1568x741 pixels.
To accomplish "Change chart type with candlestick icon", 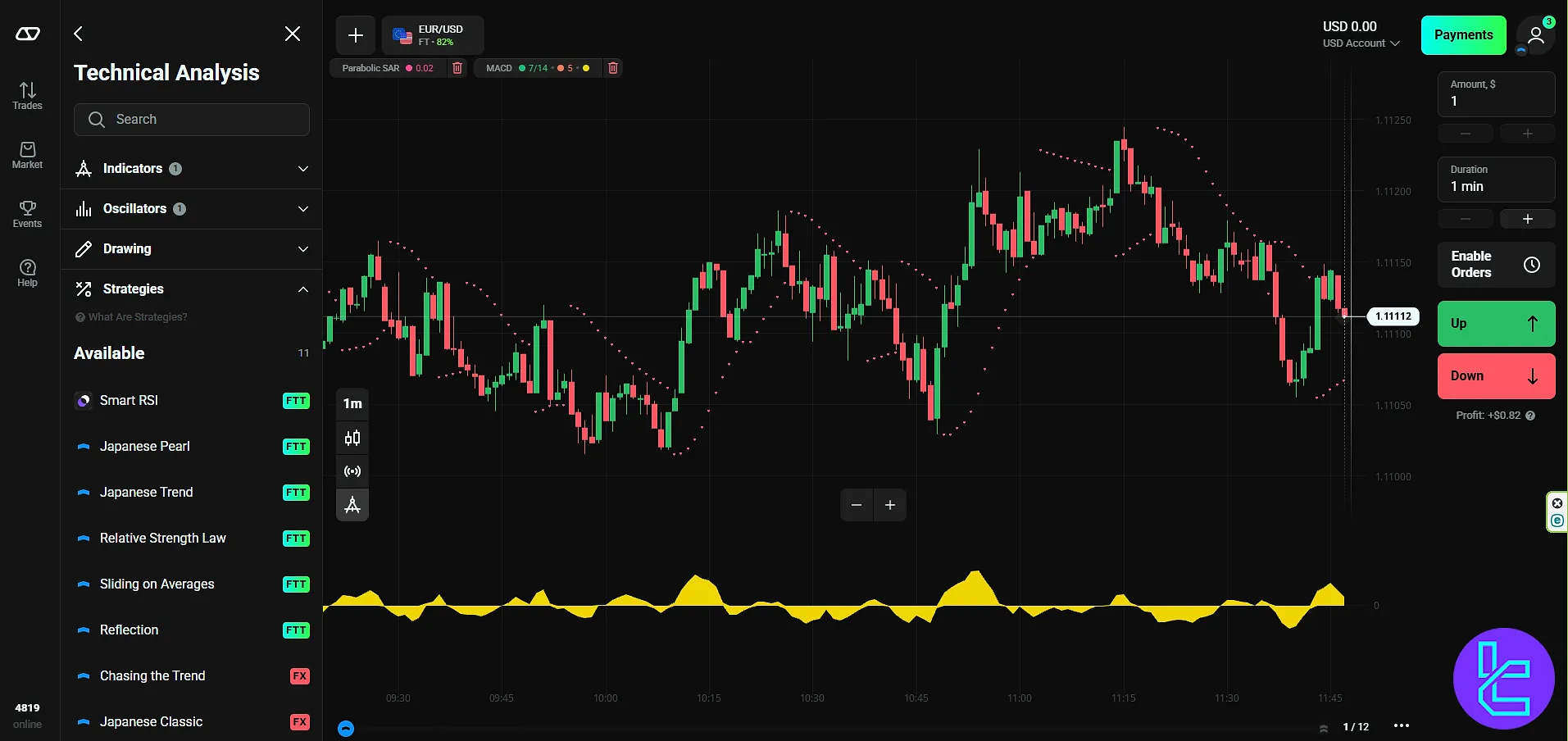I will 352,439.
